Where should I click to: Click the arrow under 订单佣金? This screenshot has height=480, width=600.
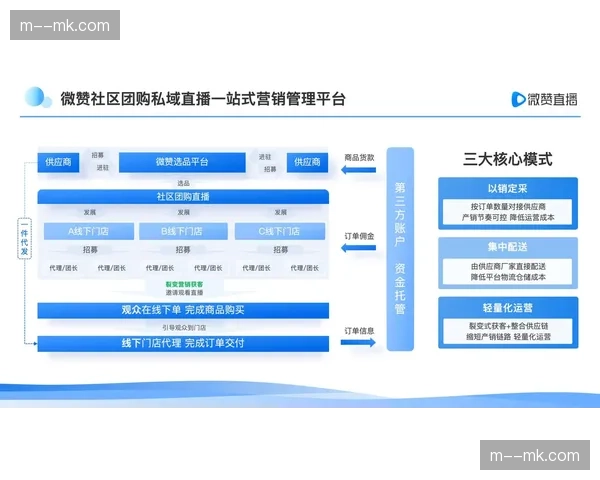click(358, 248)
